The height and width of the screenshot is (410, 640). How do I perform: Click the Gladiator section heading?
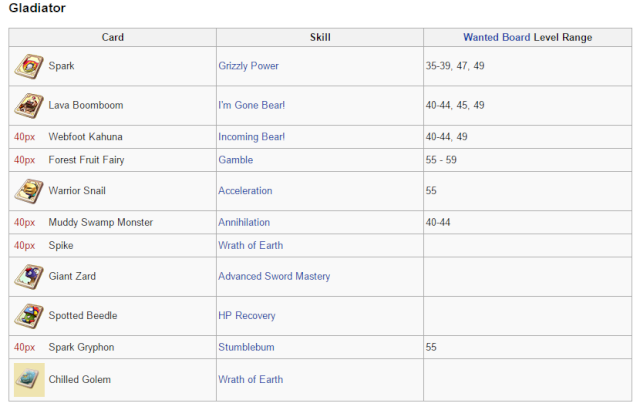tap(37, 8)
